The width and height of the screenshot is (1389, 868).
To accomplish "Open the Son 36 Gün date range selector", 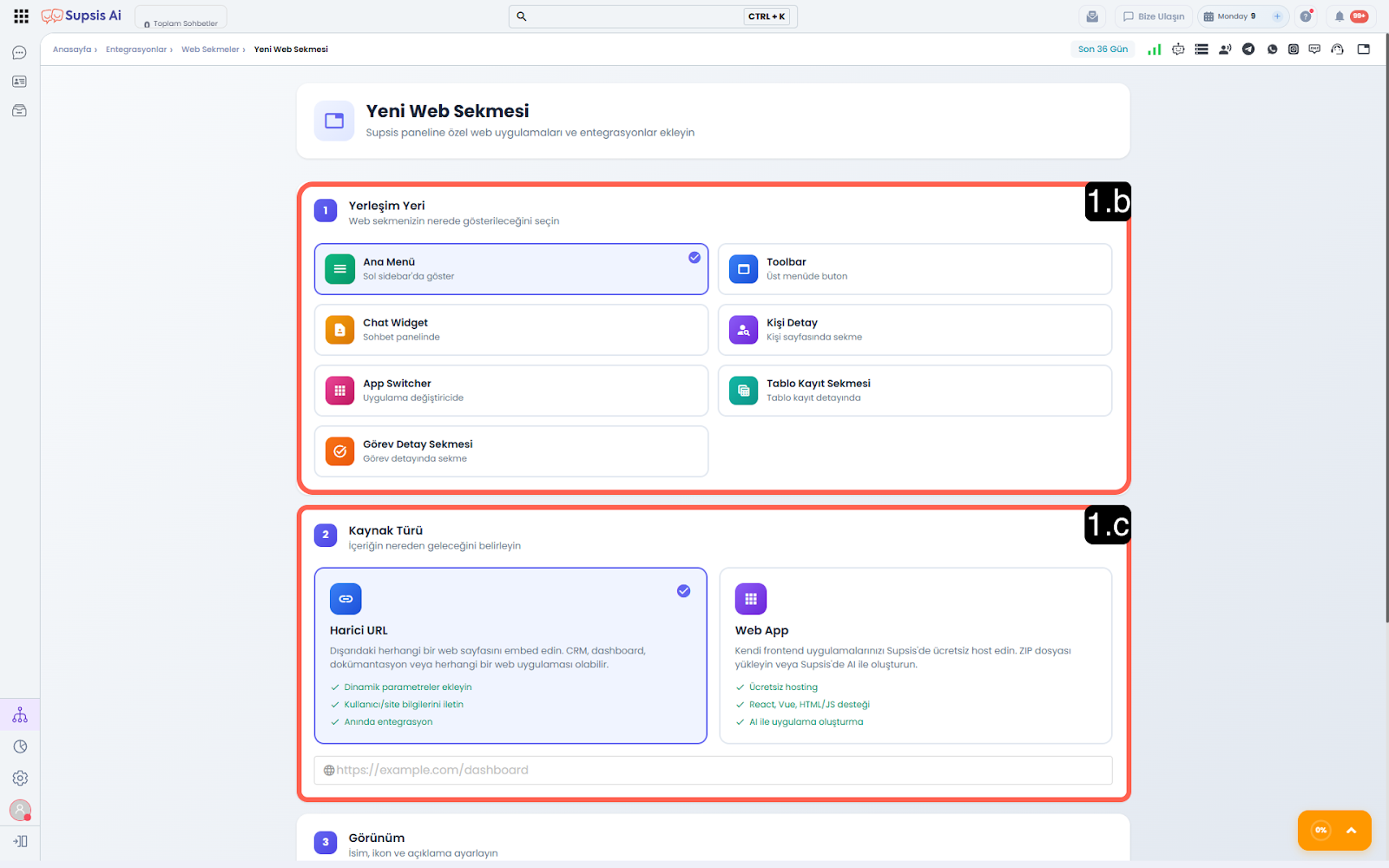I will [1103, 49].
